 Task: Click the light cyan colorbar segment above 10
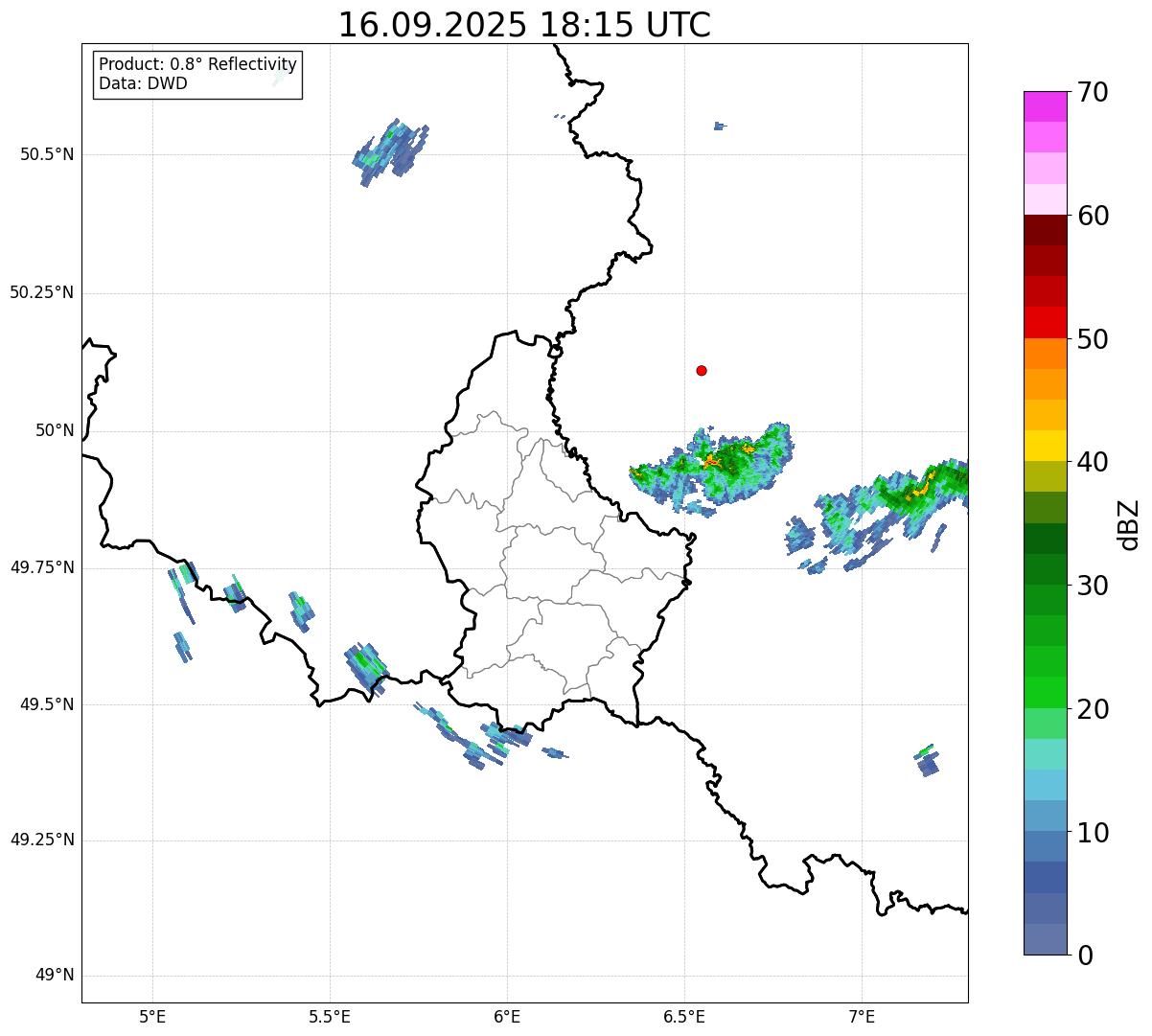(1046, 785)
